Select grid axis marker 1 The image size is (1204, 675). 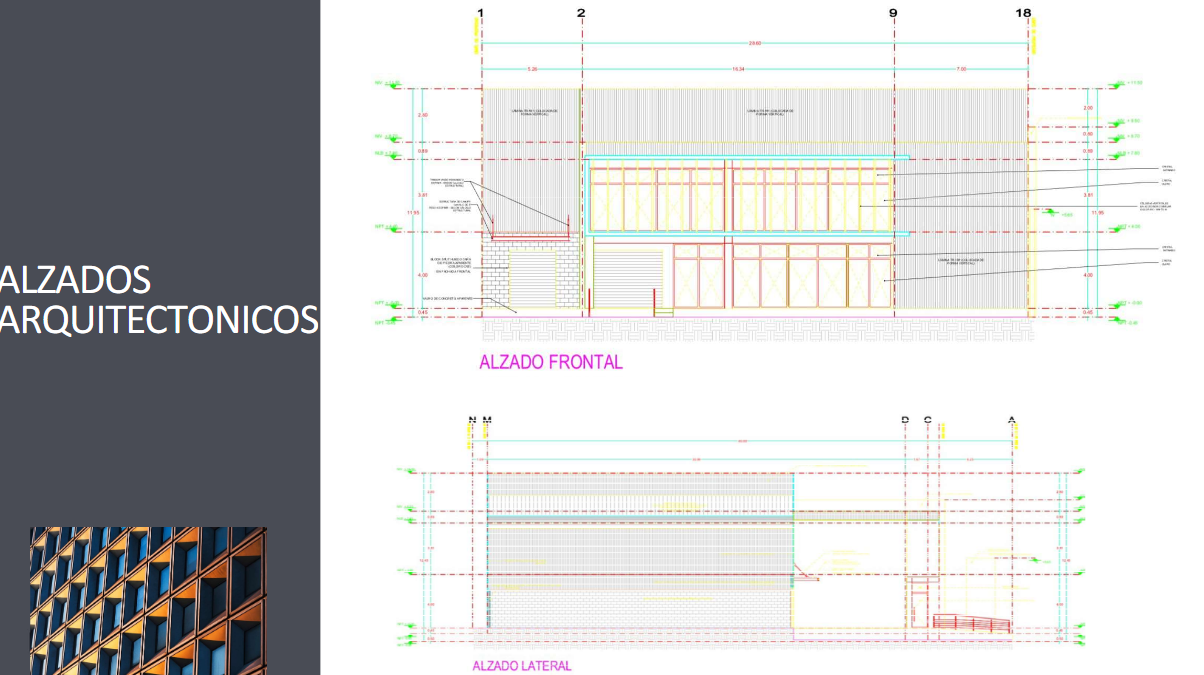(x=482, y=13)
